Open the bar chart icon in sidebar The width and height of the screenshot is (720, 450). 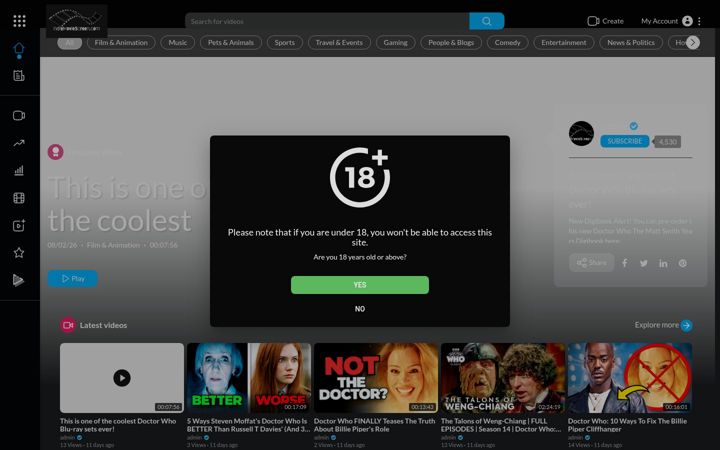coord(19,171)
